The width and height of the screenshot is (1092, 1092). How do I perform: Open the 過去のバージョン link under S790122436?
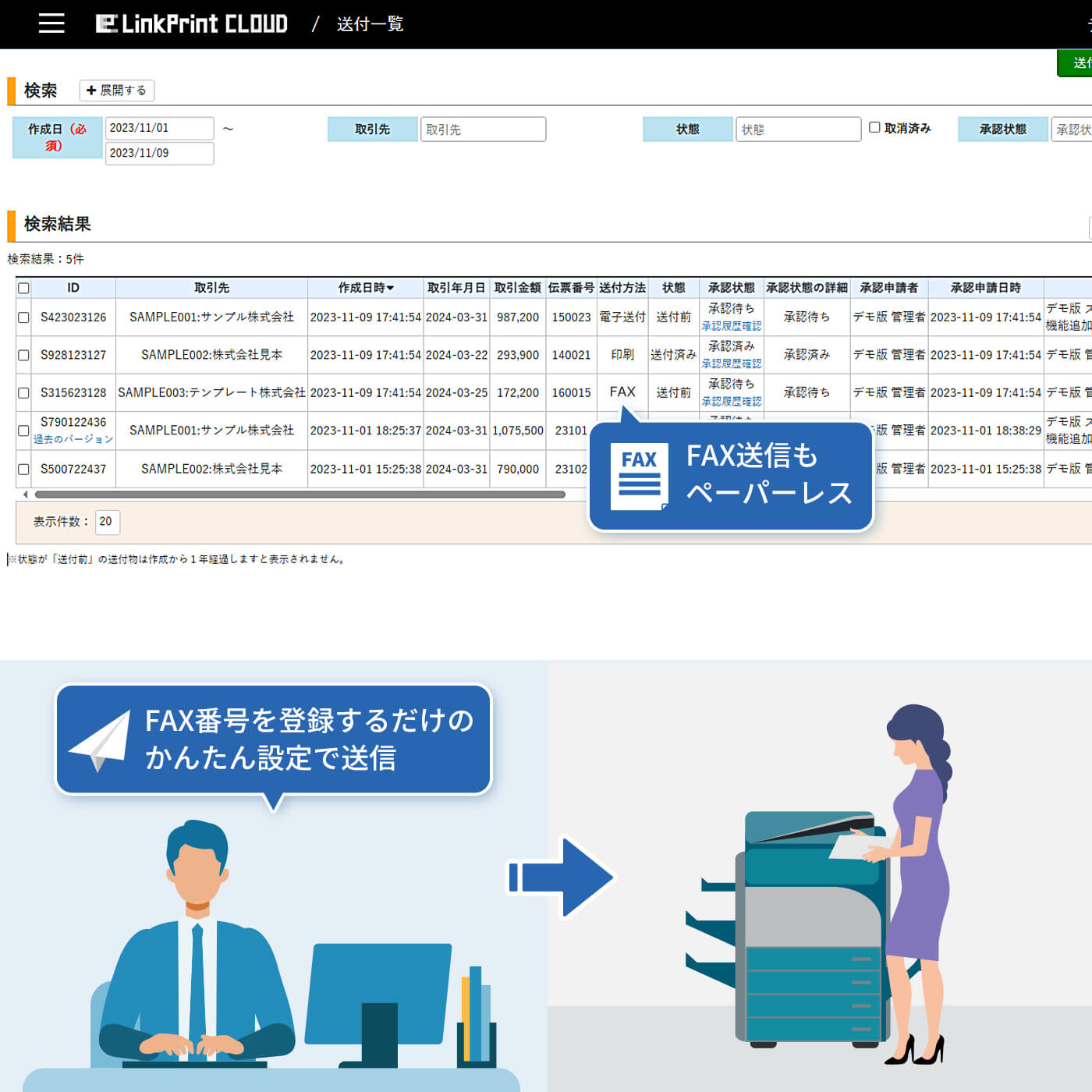(73, 439)
